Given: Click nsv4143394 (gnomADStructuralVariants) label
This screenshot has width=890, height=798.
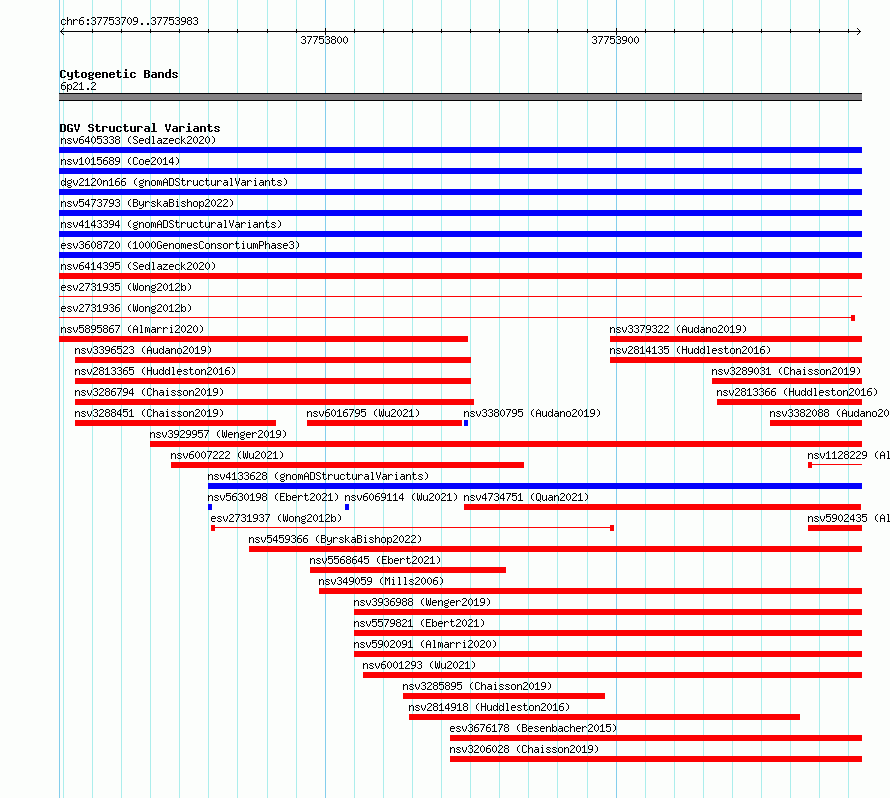Looking at the screenshot, I should click(171, 224).
